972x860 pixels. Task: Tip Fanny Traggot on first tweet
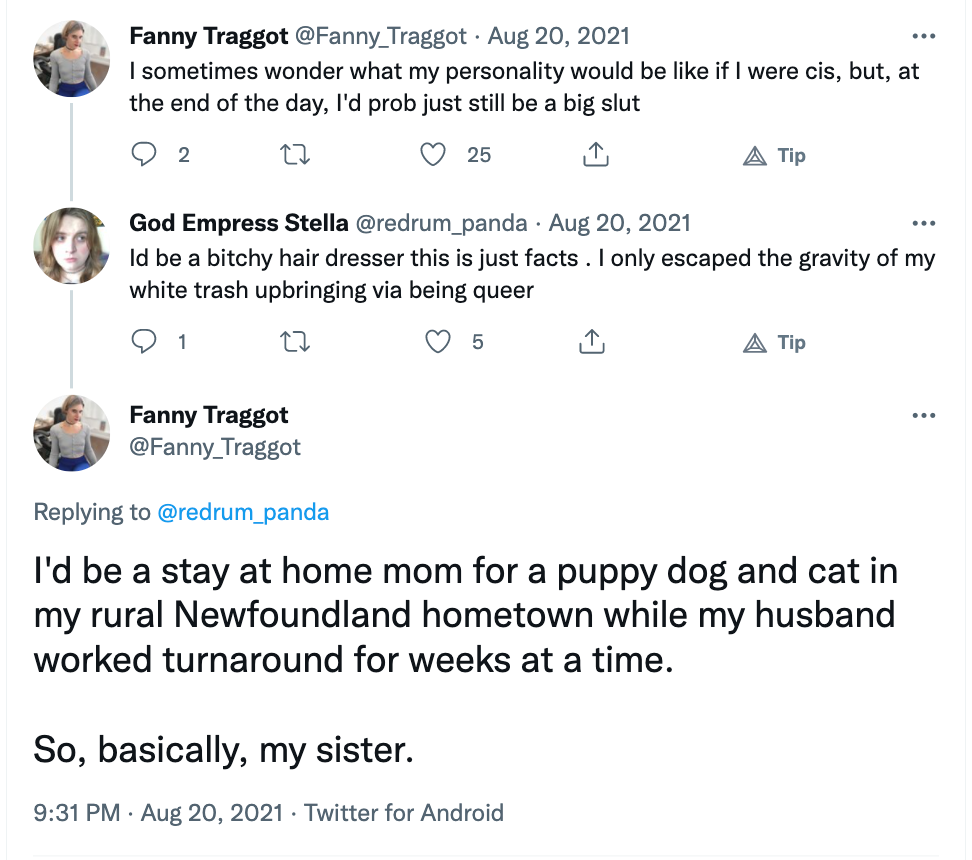tap(774, 155)
